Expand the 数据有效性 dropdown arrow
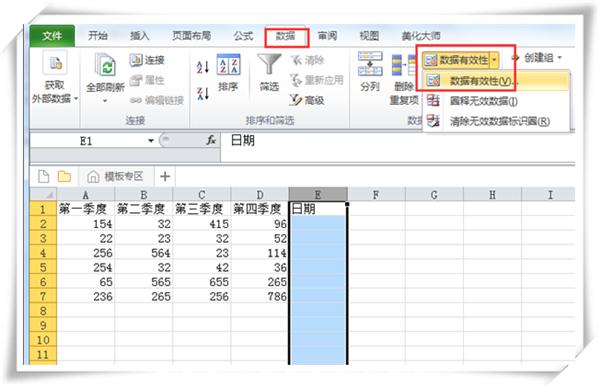This screenshot has width=600, height=386. click(494, 60)
